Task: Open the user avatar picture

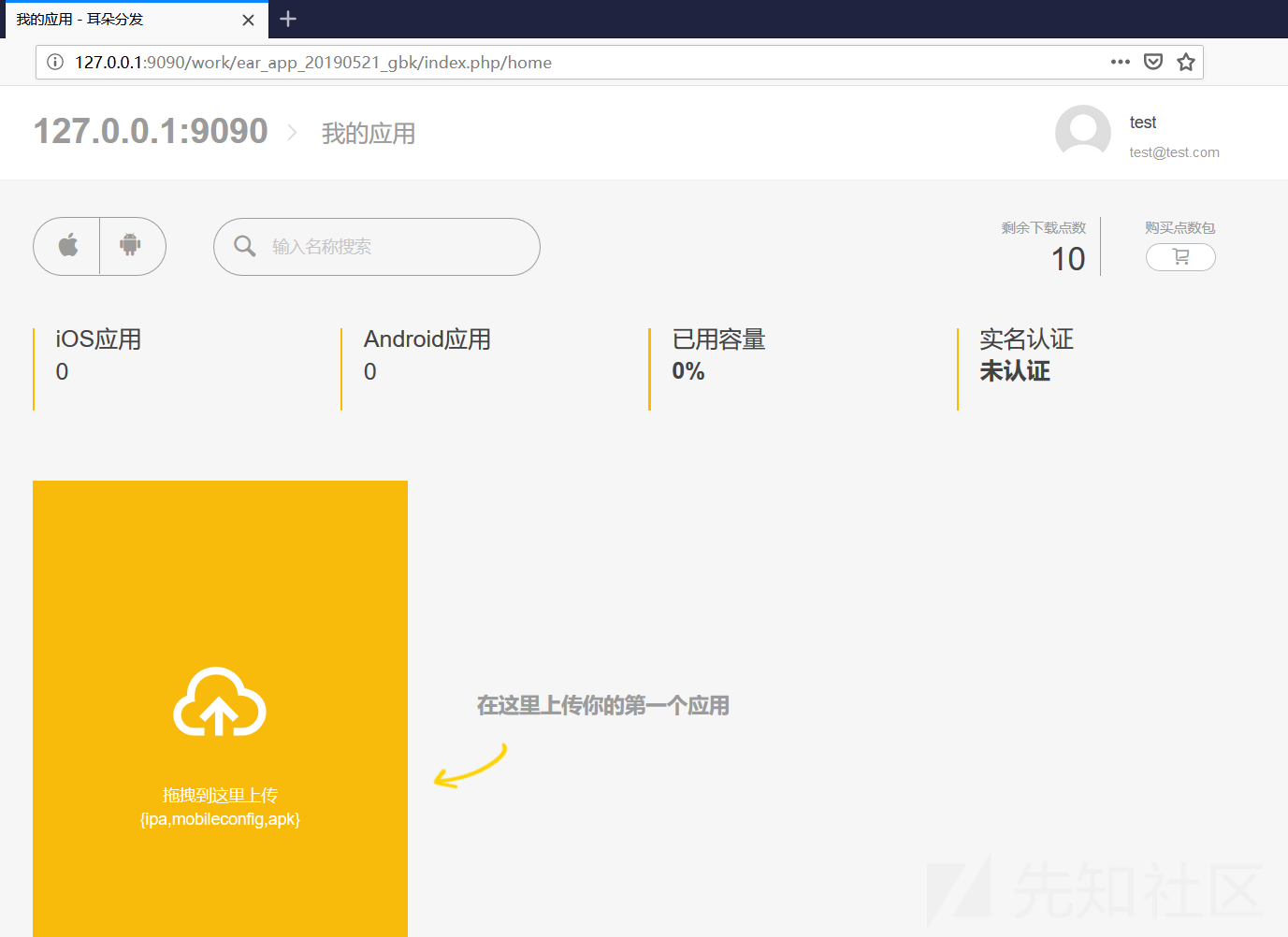Action: pos(1083,133)
